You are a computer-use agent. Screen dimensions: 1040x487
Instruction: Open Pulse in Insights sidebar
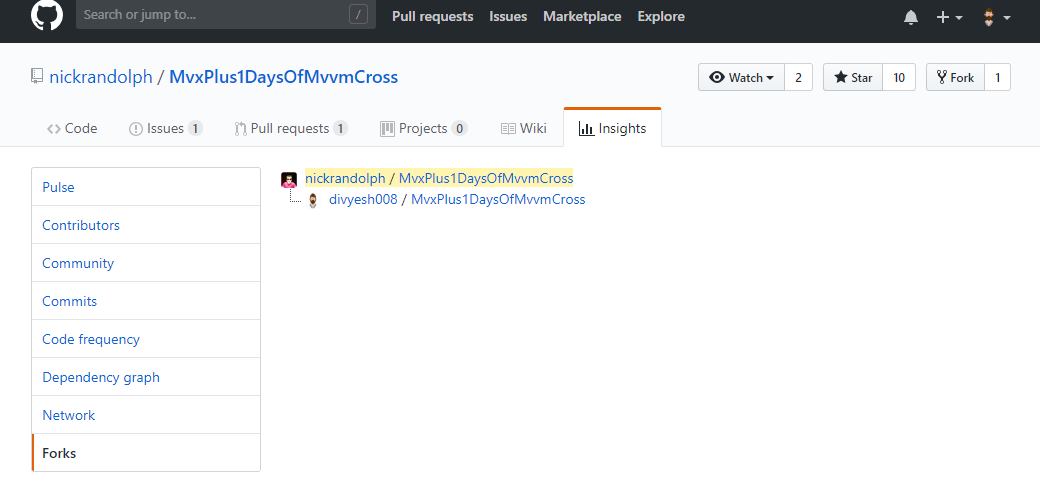point(146,187)
